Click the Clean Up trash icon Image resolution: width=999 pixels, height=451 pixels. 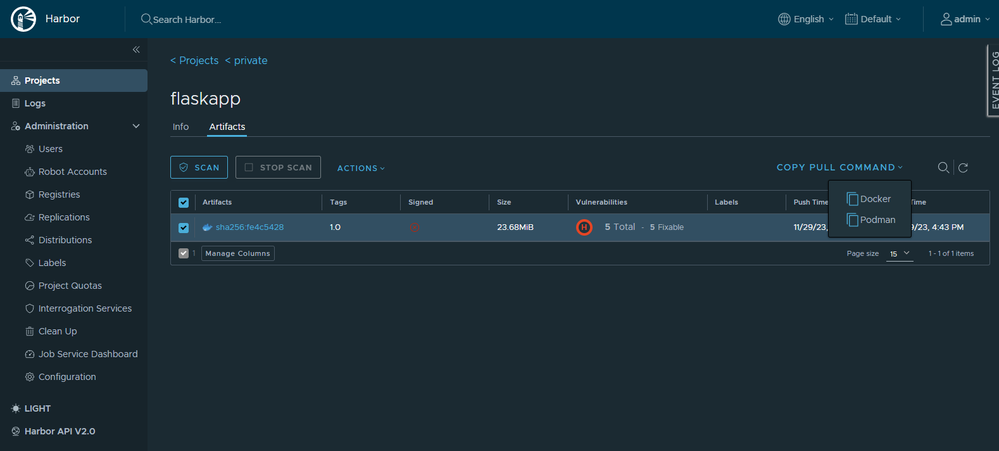pyautogui.click(x=29, y=331)
